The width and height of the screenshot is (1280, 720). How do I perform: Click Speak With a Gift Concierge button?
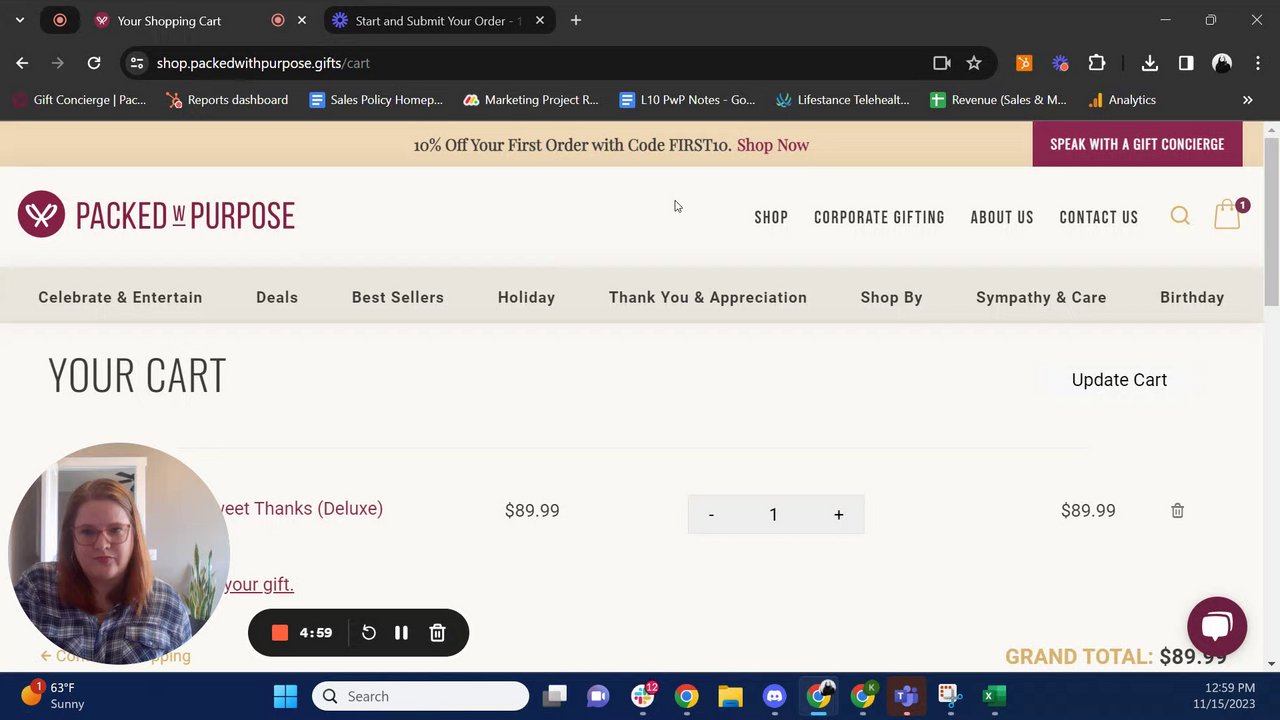coord(1137,144)
